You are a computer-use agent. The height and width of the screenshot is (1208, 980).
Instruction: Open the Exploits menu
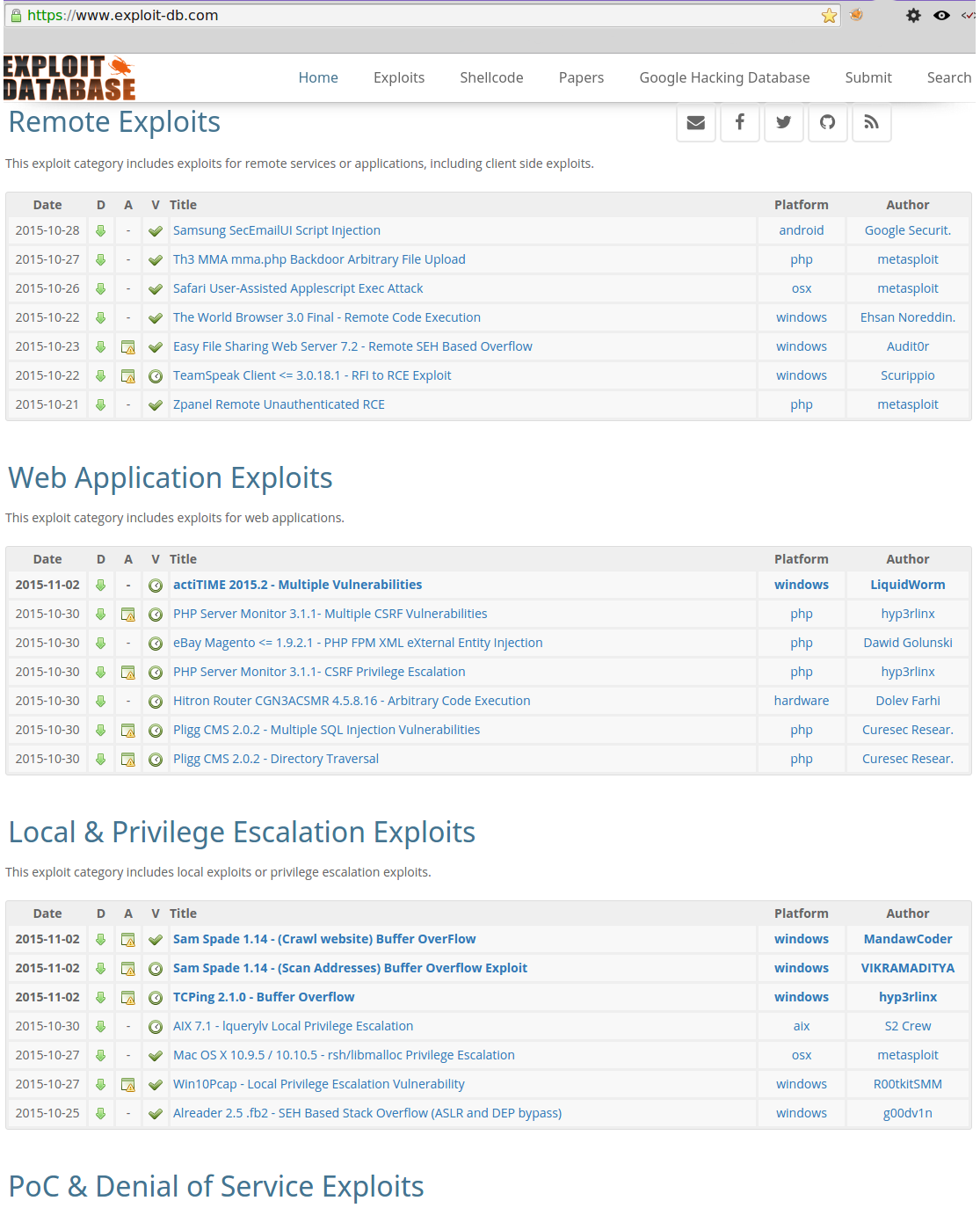coord(399,77)
